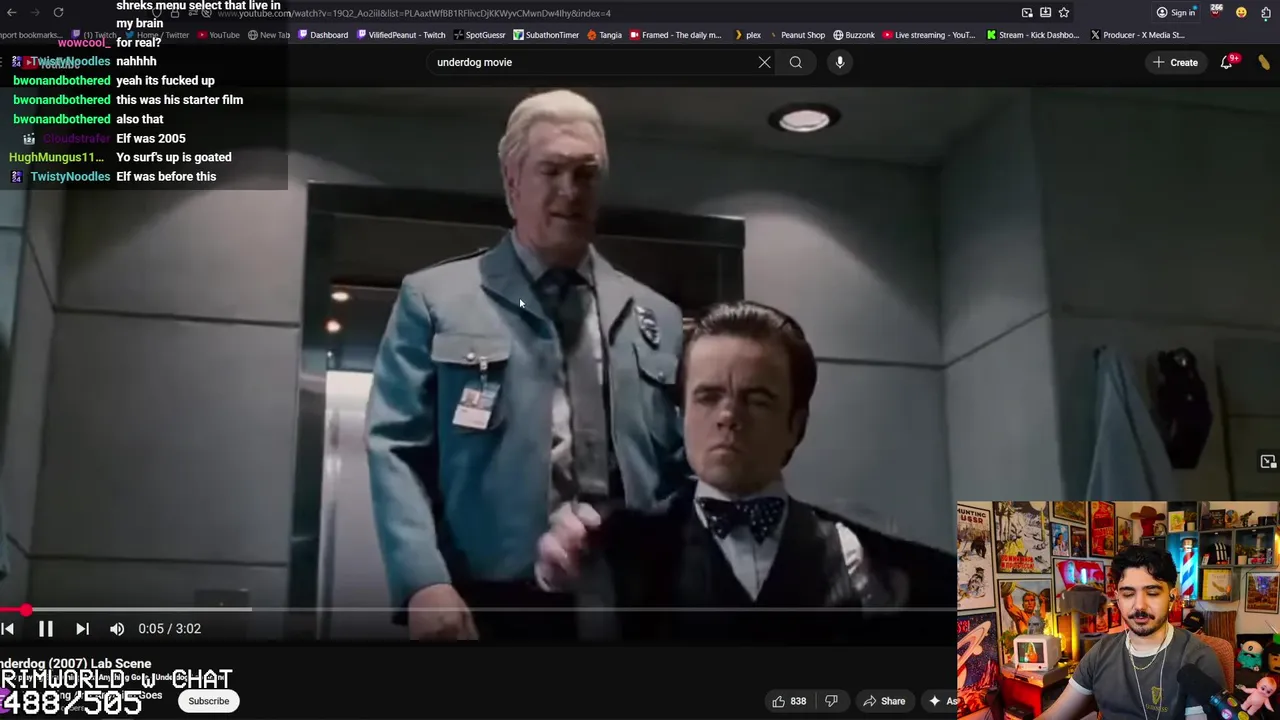The height and width of the screenshot is (720, 1280).
Task: Click the video title Underdog (2007) Lab Scene
Action: point(76,663)
